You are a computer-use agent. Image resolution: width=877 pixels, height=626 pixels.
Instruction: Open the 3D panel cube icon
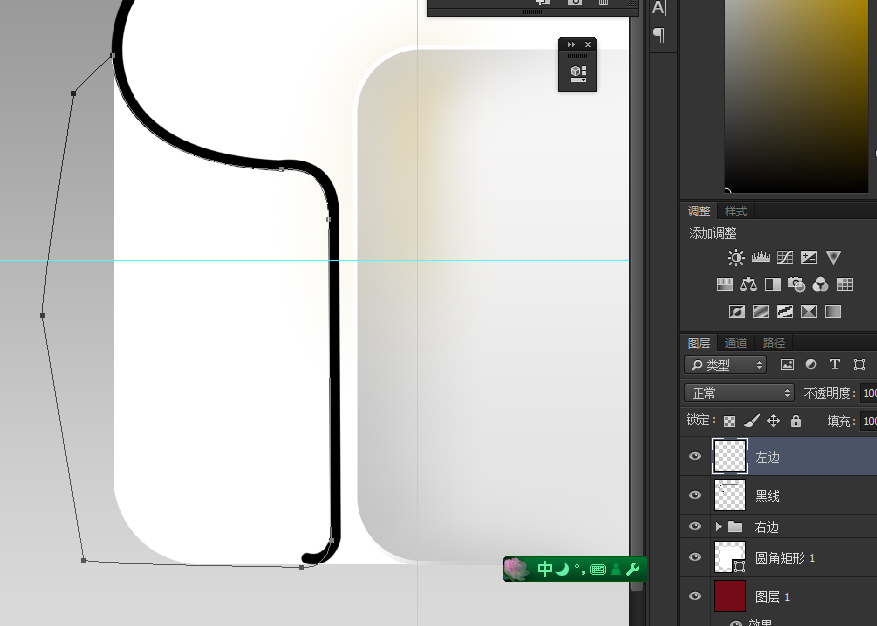[x=578, y=73]
